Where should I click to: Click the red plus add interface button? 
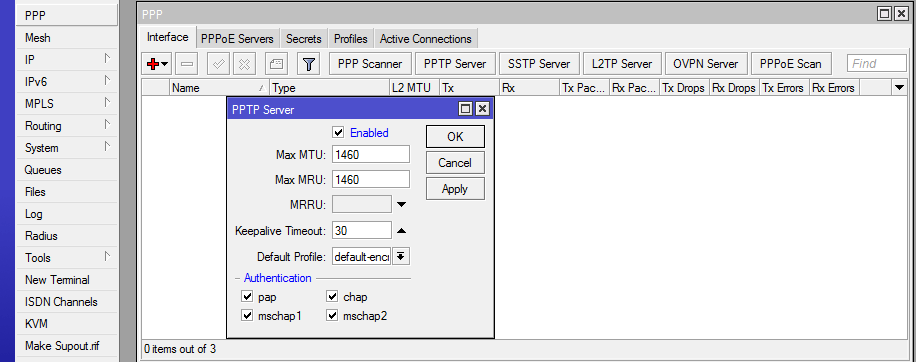pyautogui.click(x=158, y=64)
